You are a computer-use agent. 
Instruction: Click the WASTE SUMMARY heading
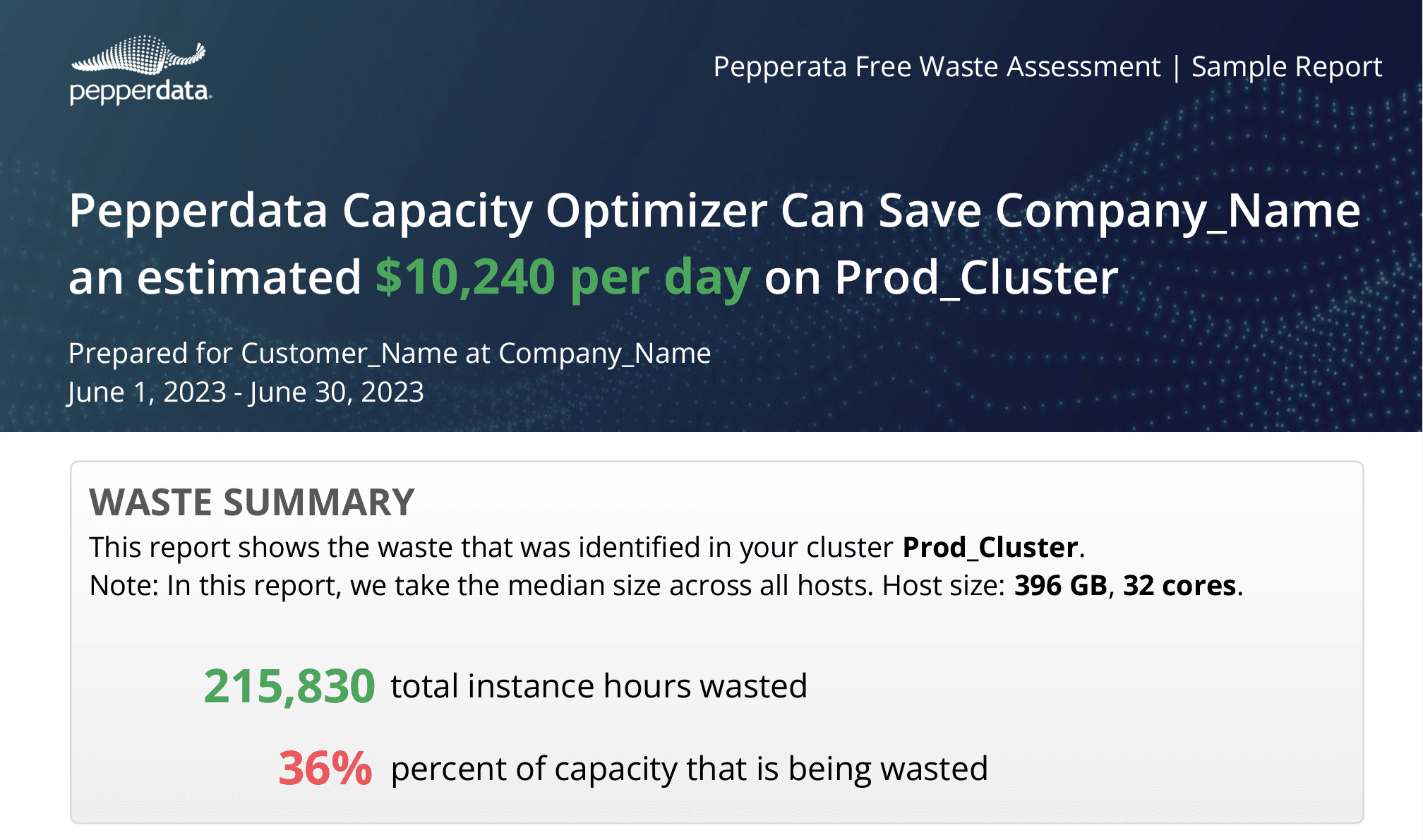252,503
